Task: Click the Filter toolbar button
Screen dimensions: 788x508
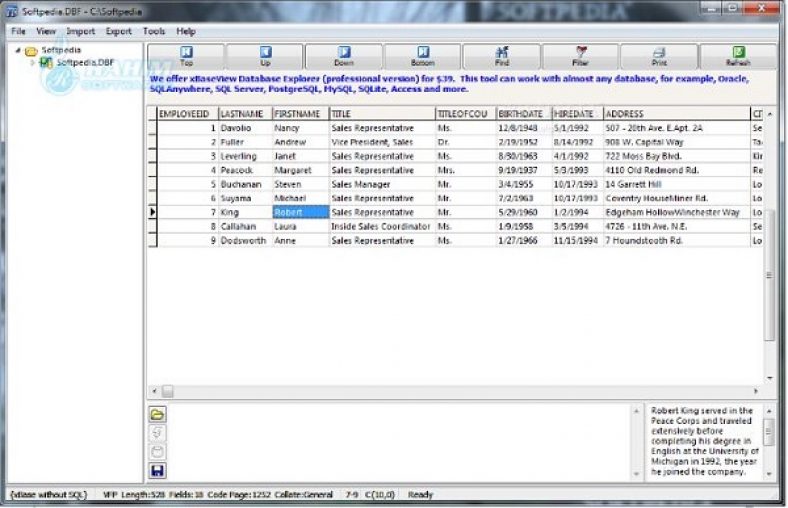Action: click(x=581, y=56)
